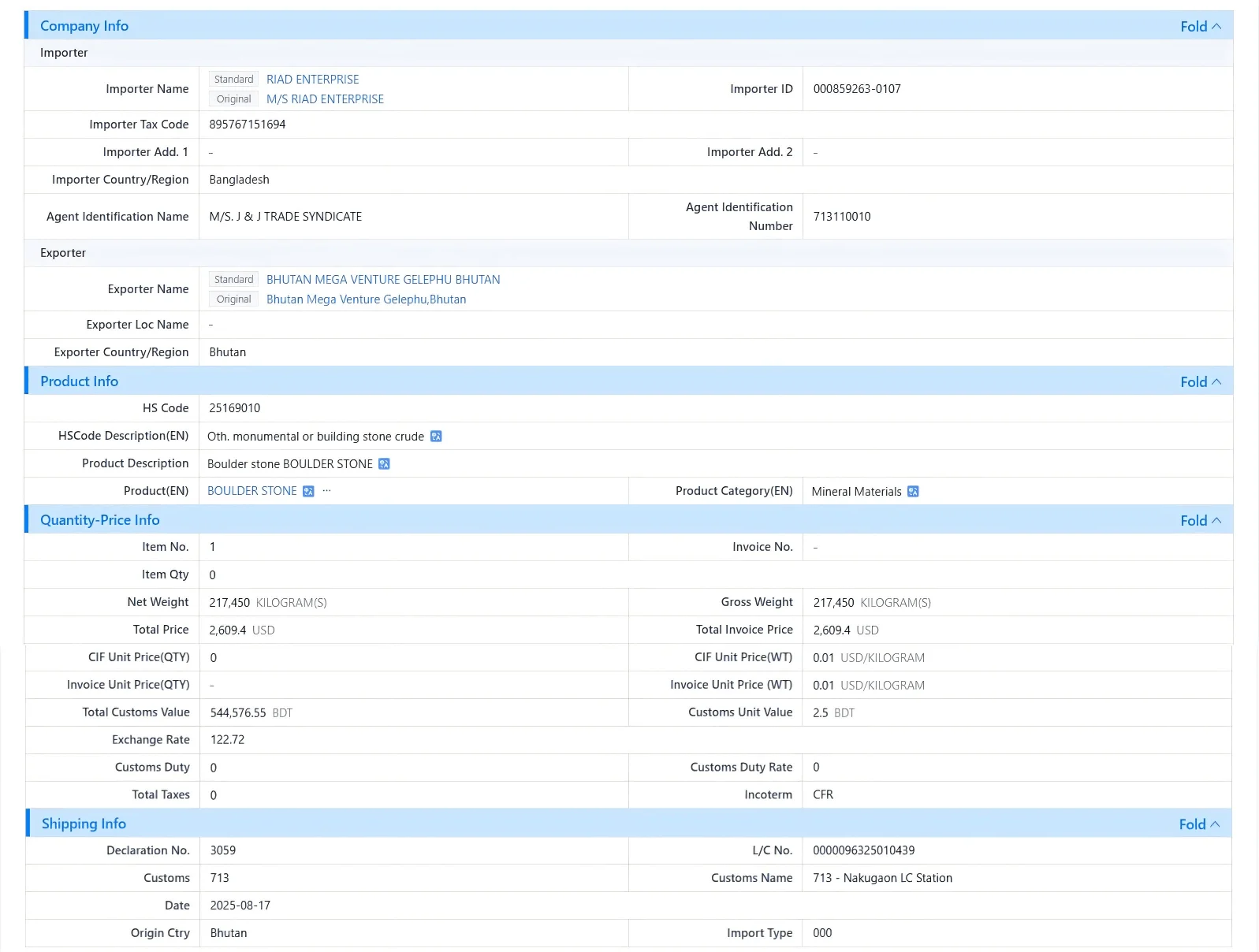Click the CIF Unit Price(WT) 0.01 value
Screen dimensions: 1259x952
[823, 658]
